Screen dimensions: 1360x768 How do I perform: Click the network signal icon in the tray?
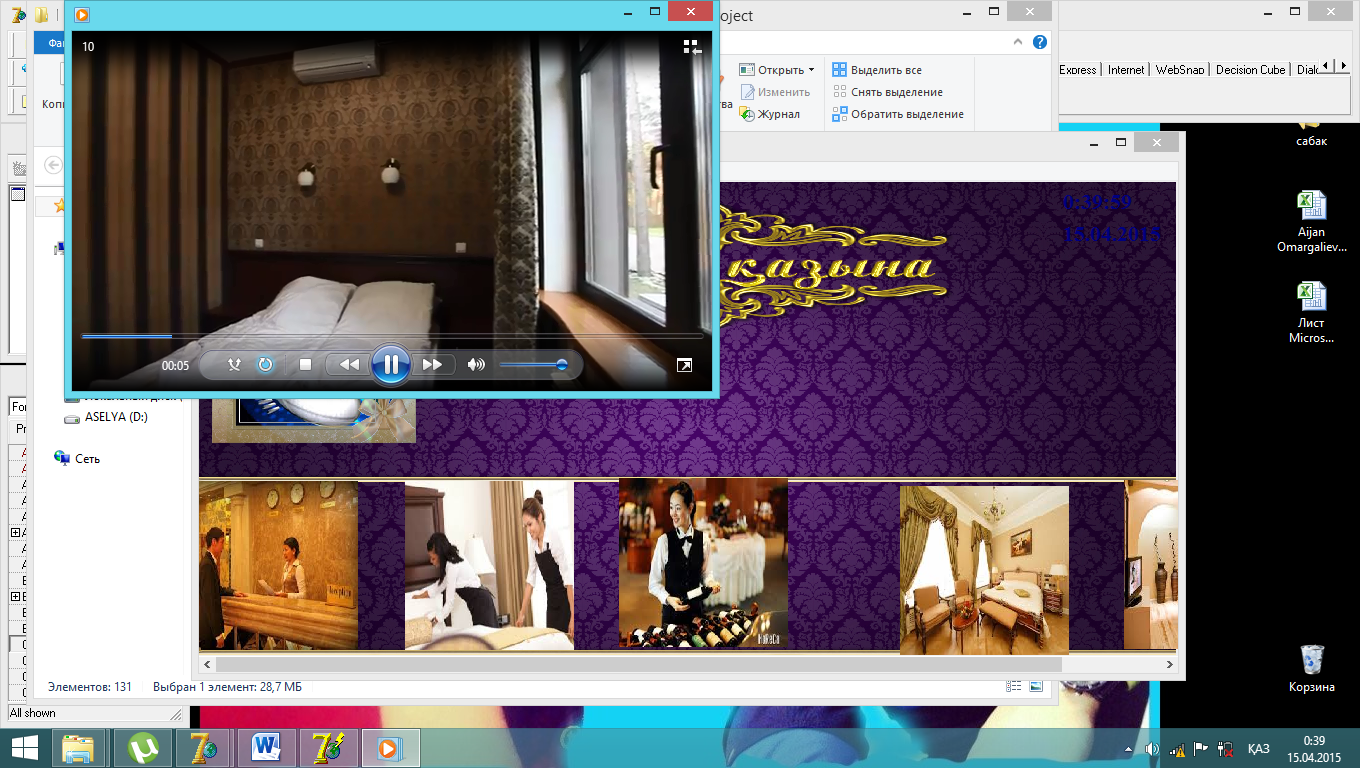pyautogui.click(x=1178, y=749)
